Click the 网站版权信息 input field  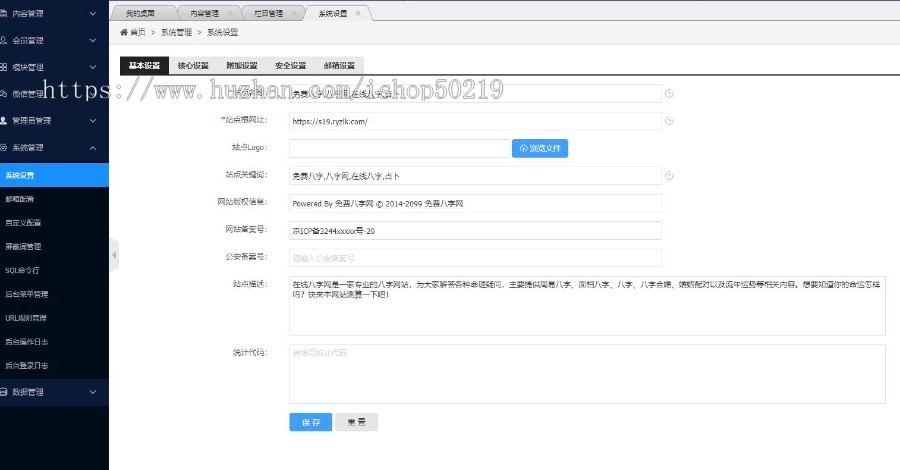click(x=475, y=203)
